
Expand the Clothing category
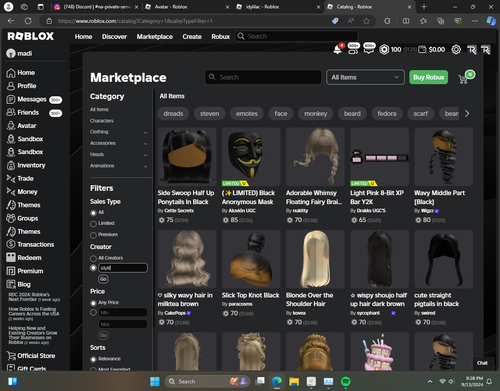(145, 132)
